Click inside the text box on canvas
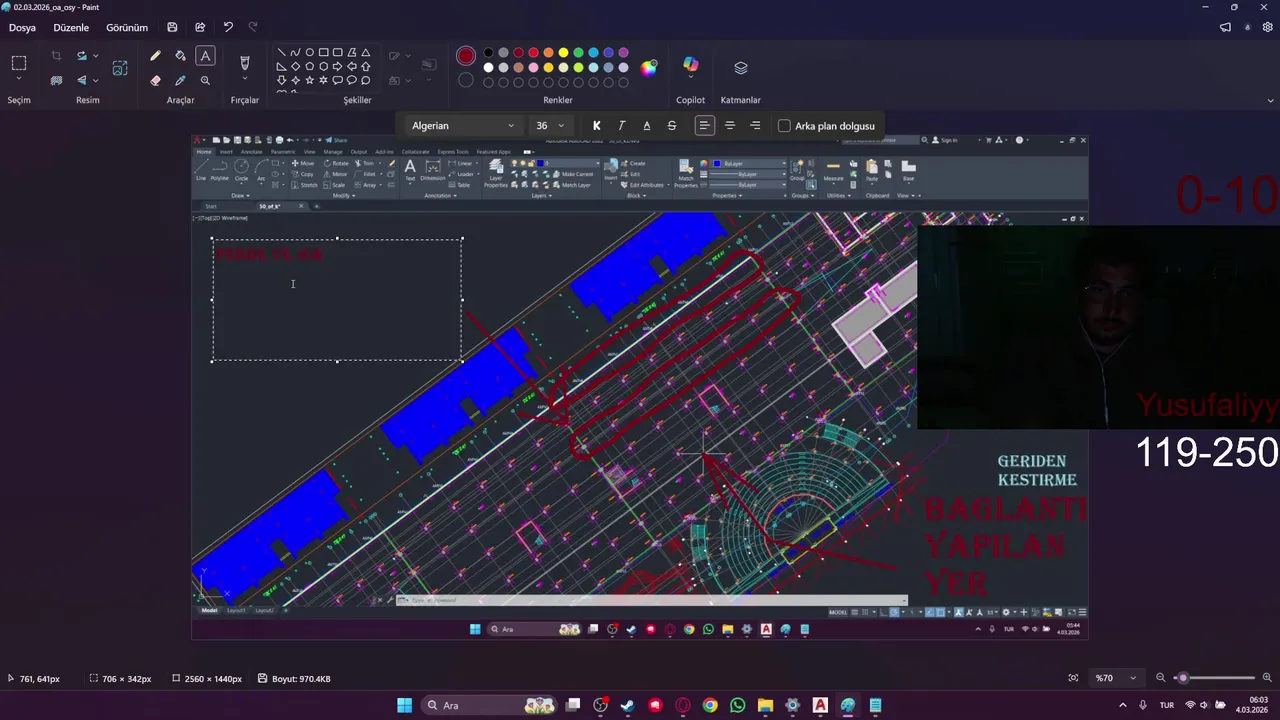 (x=337, y=300)
